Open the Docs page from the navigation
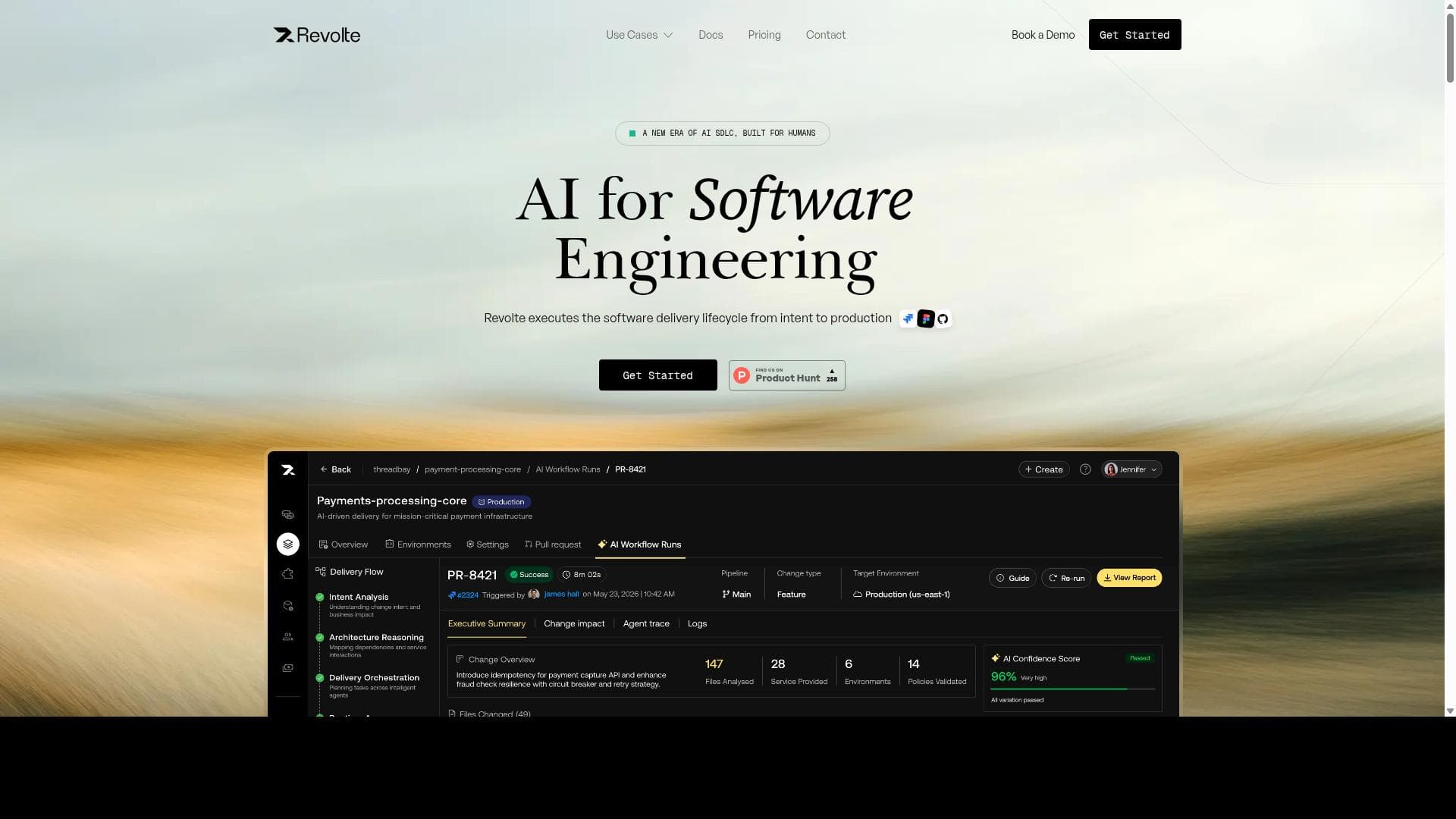1456x819 pixels. (711, 35)
